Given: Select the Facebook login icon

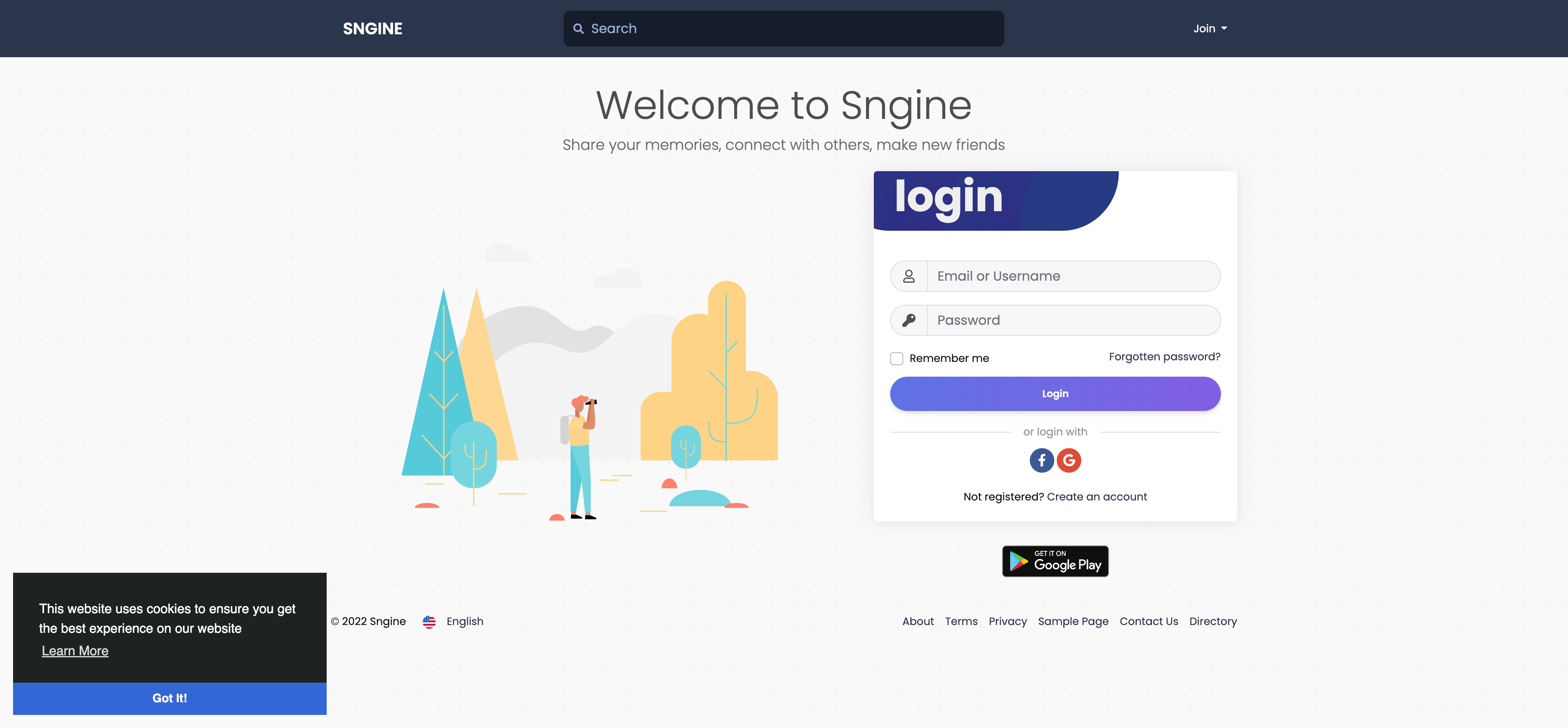Looking at the screenshot, I should pyautogui.click(x=1042, y=460).
